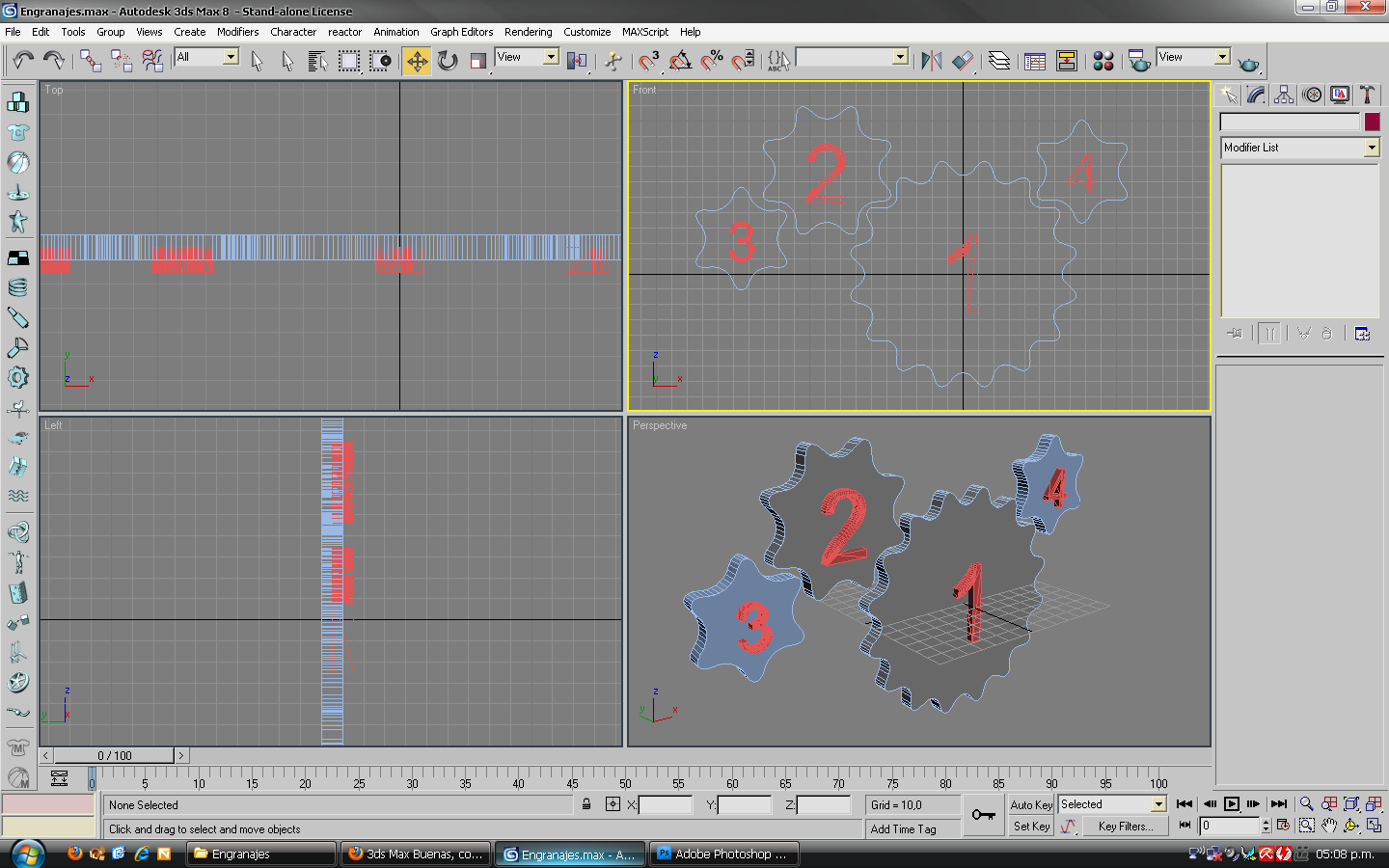Open the render type 'View' dropdown
1389x868 pixels.
coord(1222,57)
